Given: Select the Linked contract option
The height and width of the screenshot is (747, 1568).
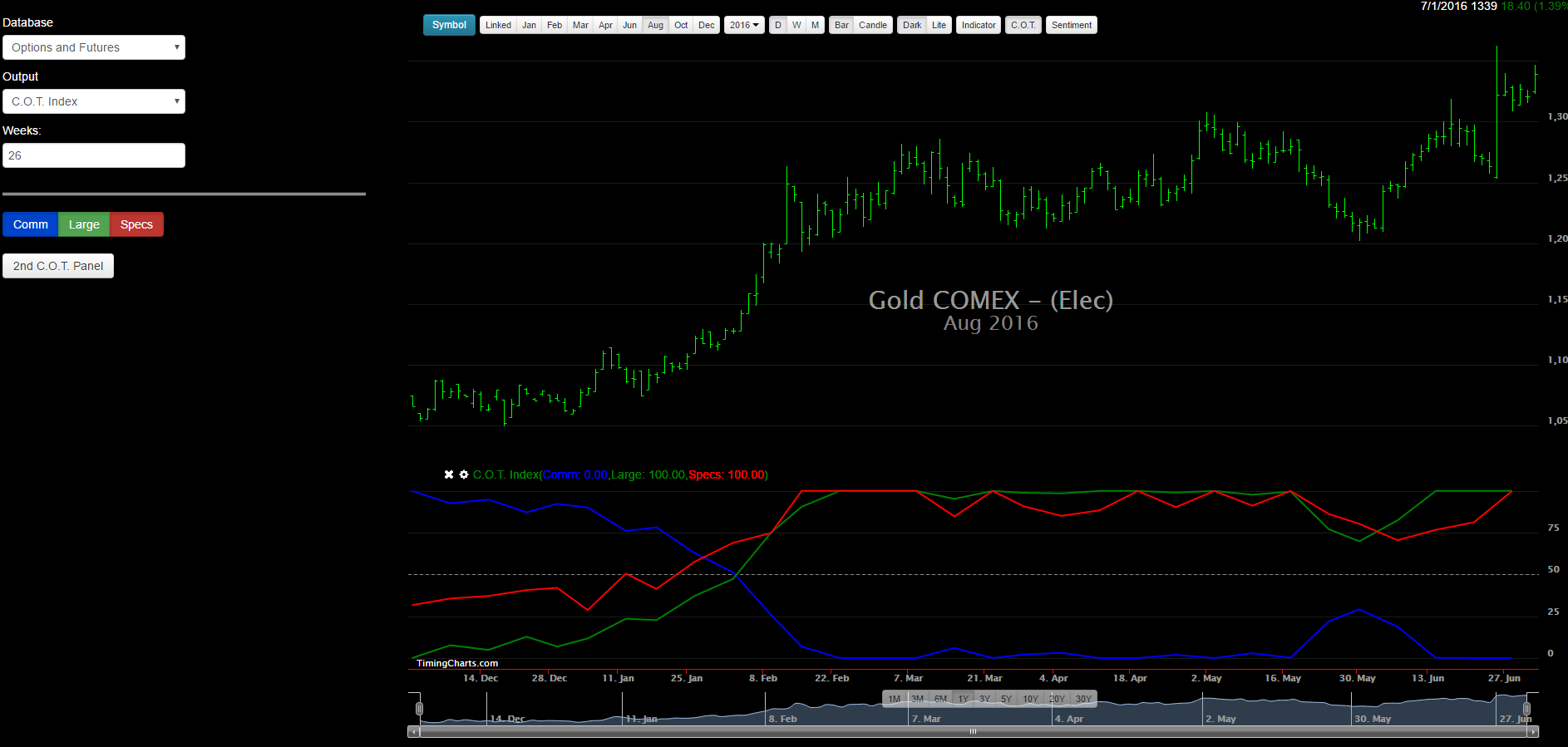Looking at the screenshot, I should 498,25.
